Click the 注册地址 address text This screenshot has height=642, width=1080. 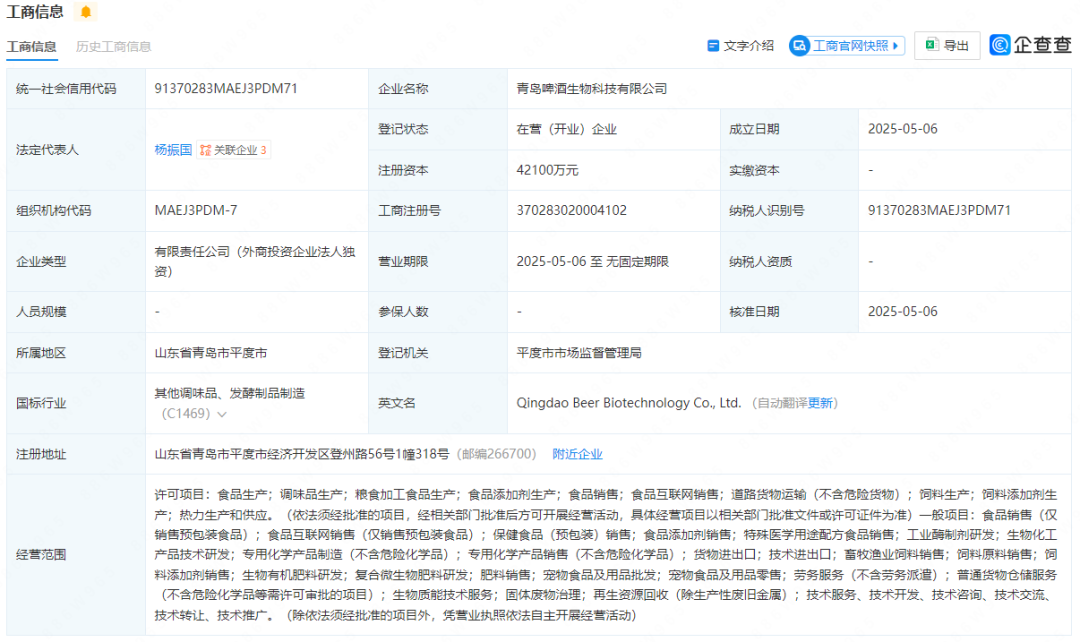(302, 454)
